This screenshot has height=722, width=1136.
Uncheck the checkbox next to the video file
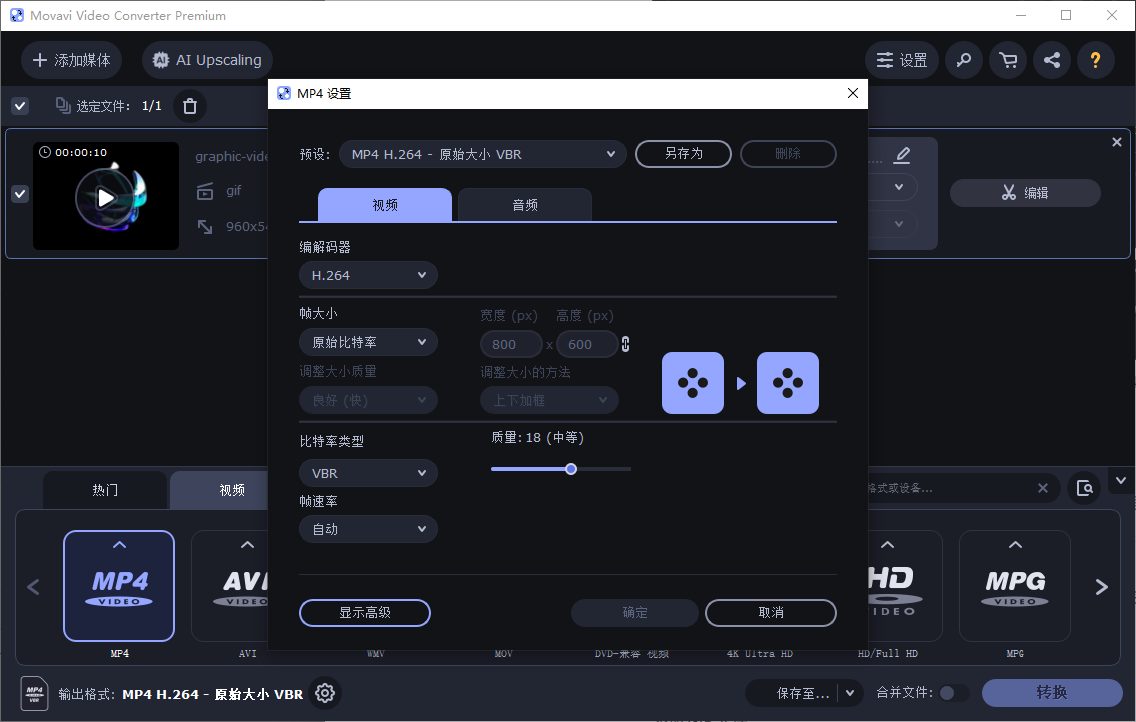point(19,194)
